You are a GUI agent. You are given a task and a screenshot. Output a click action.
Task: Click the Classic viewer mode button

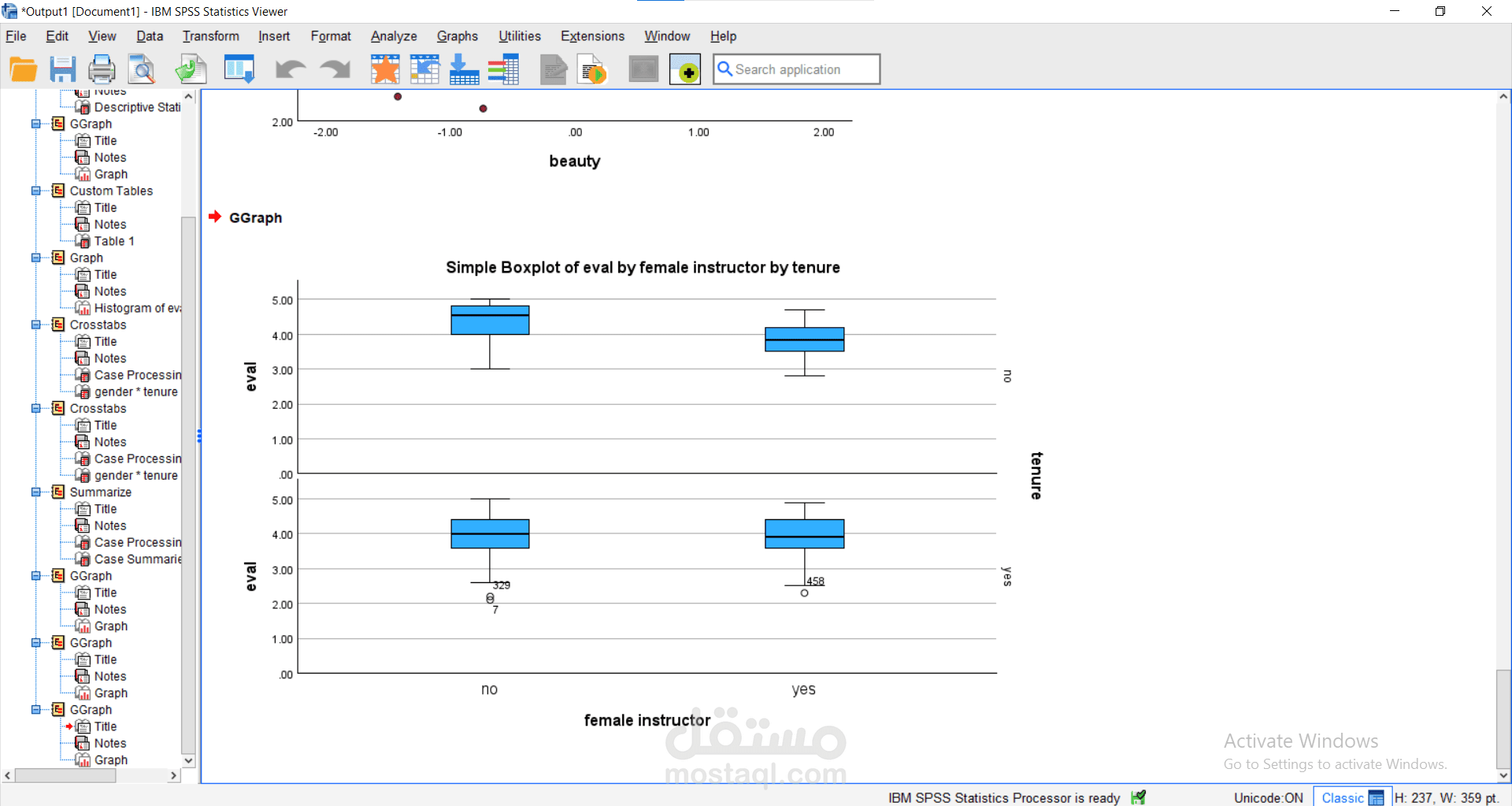[x=1352, y=797]
